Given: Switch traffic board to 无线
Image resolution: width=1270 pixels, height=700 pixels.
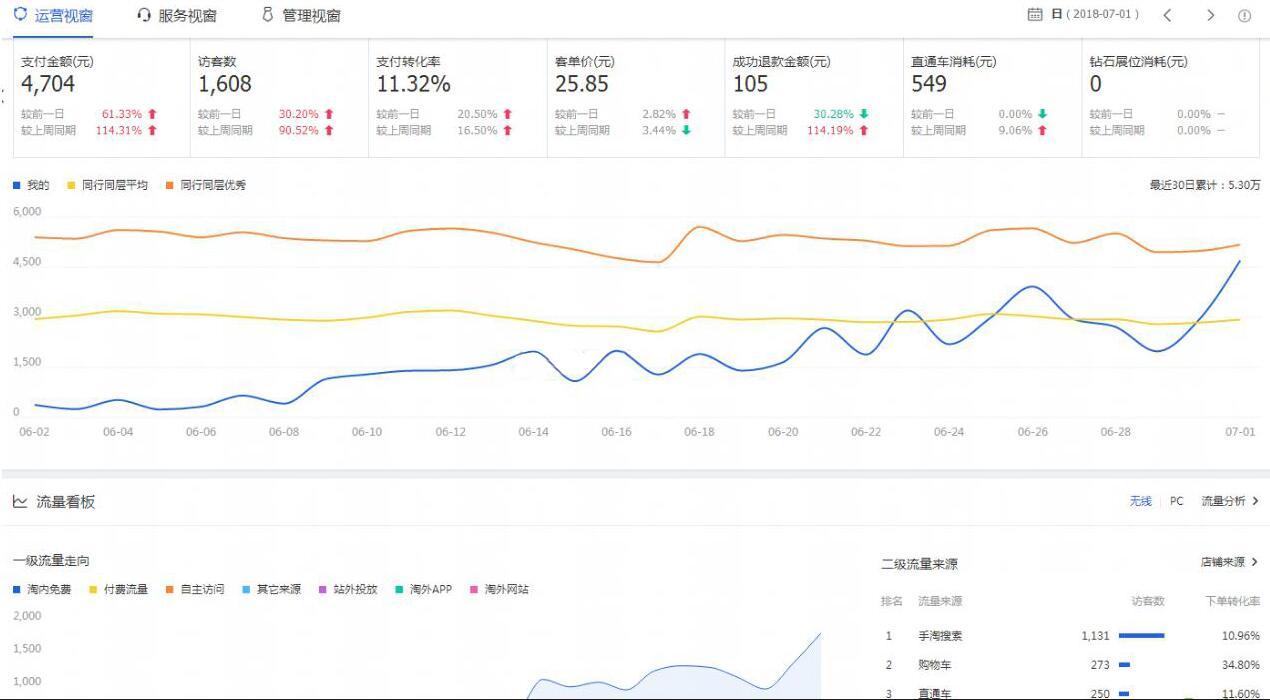Looking at the screenshot, I should click(1140, 501).
